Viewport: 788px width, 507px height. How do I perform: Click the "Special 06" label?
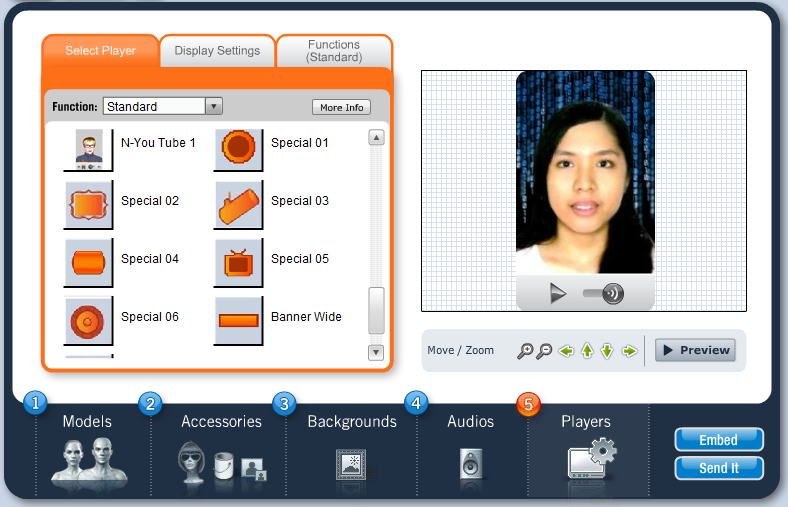150,317
